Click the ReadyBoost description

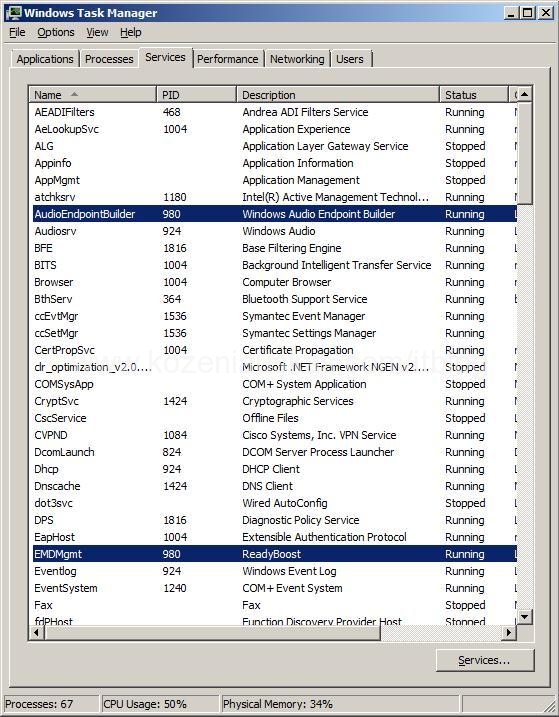271,554
